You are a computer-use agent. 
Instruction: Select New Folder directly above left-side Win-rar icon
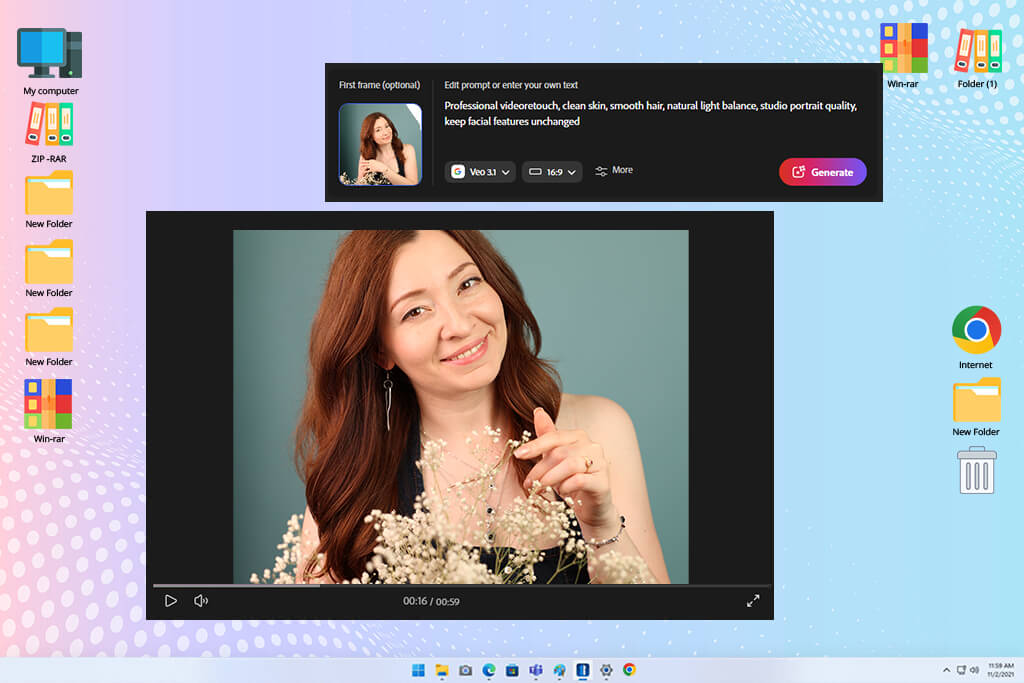tap(49, 338)
